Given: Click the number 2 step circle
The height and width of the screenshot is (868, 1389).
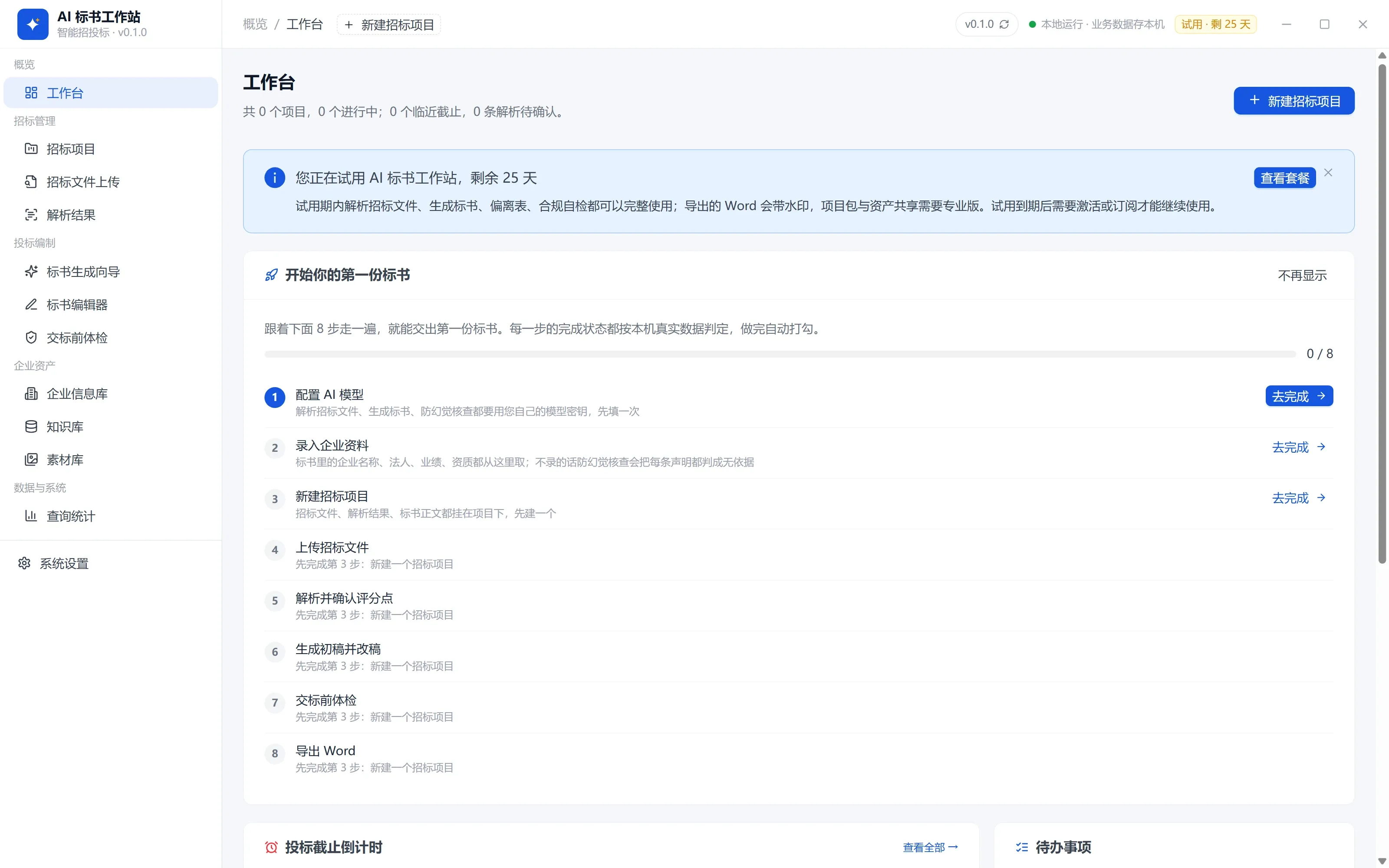Looking at the screenshot, I should [x=274, y=448].
